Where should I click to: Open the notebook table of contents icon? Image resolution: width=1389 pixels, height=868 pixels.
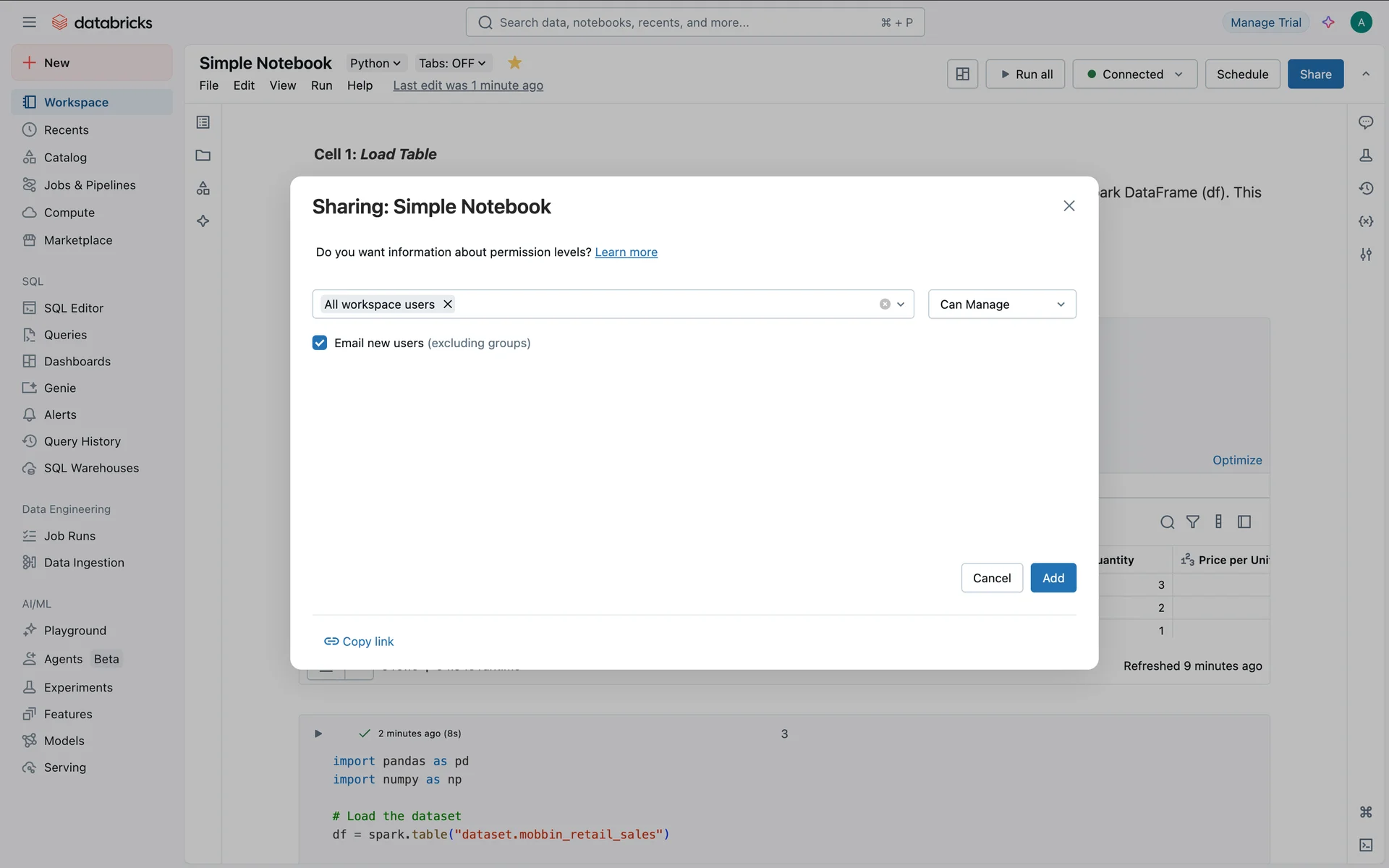pyautogui.click(x=203, y=122)
